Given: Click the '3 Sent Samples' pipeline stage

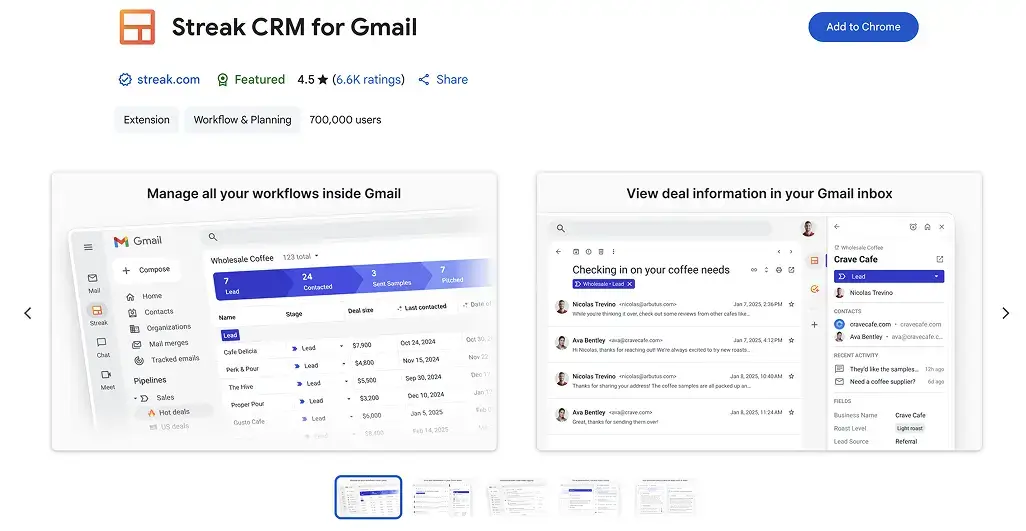Looking at the screenshot, I should [x=391, y=277].
